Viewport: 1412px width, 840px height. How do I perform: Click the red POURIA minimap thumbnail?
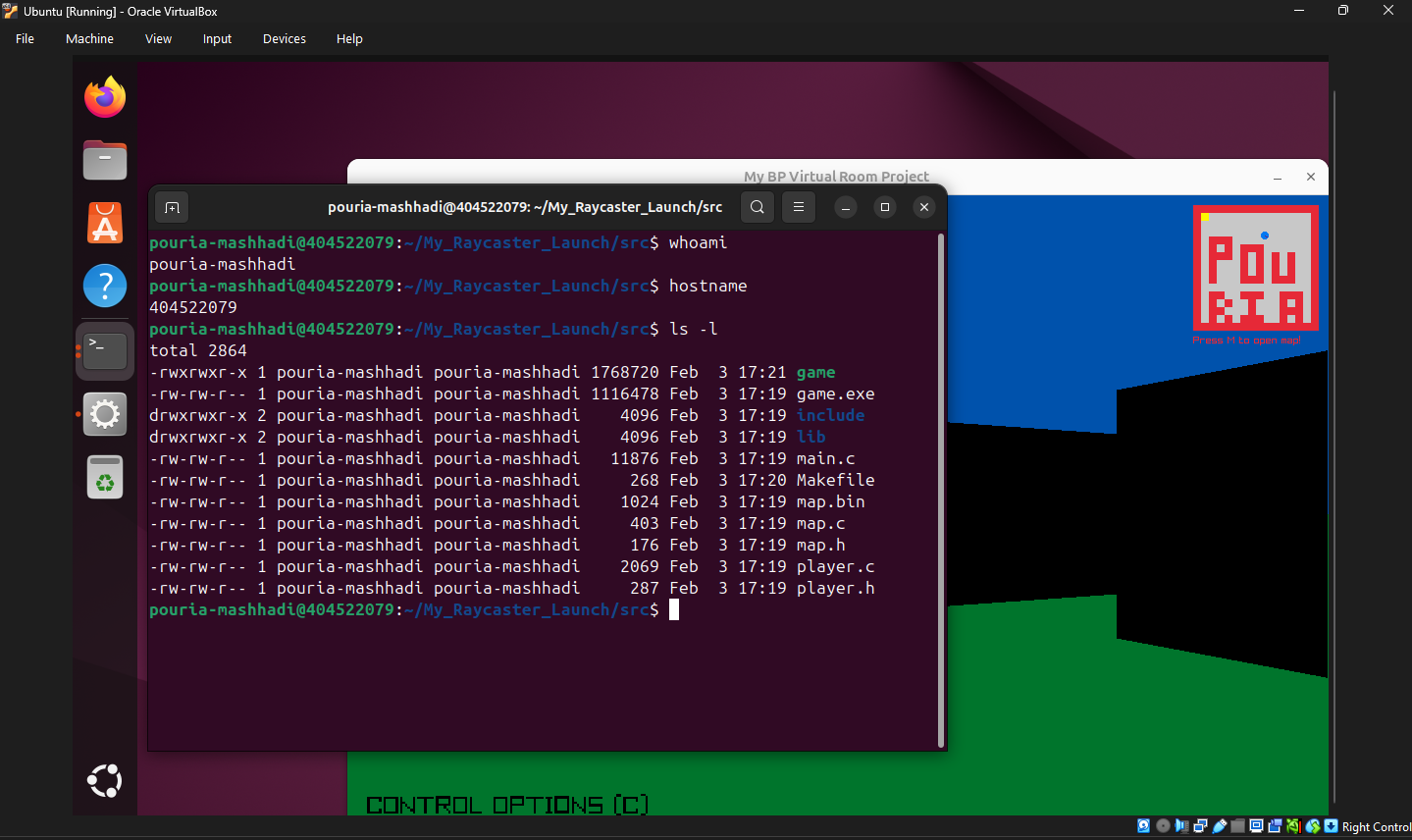(1255, 268)
